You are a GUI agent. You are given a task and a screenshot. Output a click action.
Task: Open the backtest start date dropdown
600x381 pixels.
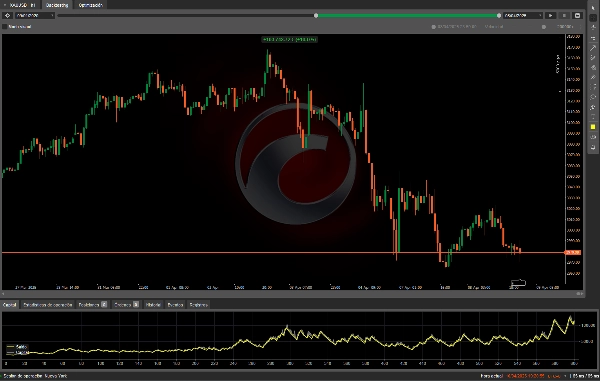35,16
